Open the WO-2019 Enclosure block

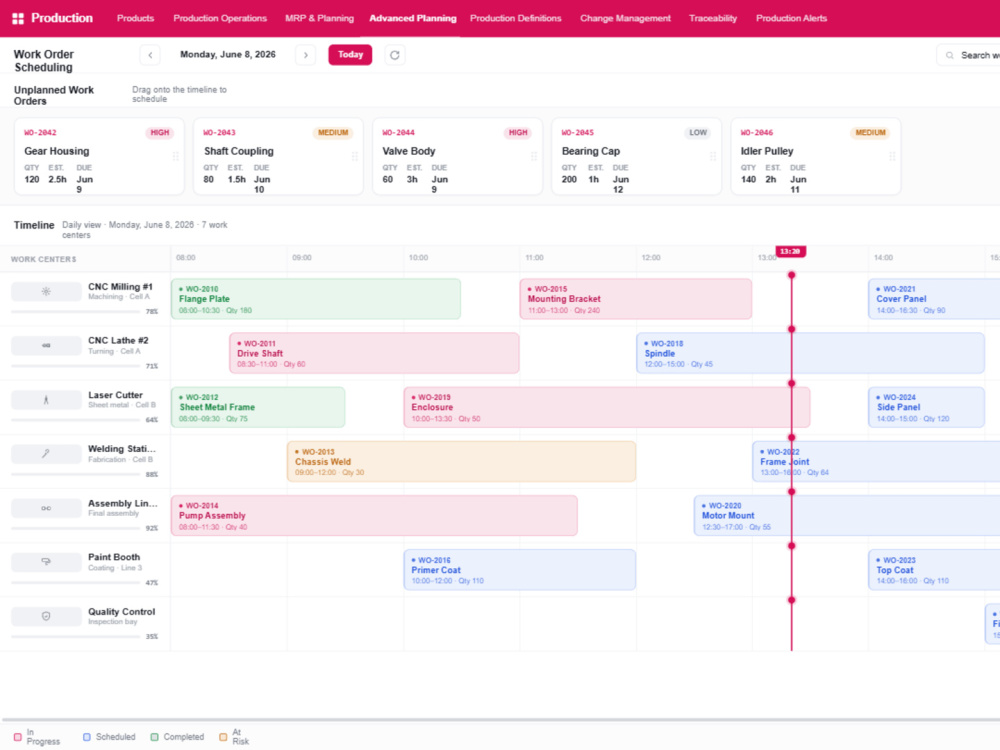pos(607,407)
